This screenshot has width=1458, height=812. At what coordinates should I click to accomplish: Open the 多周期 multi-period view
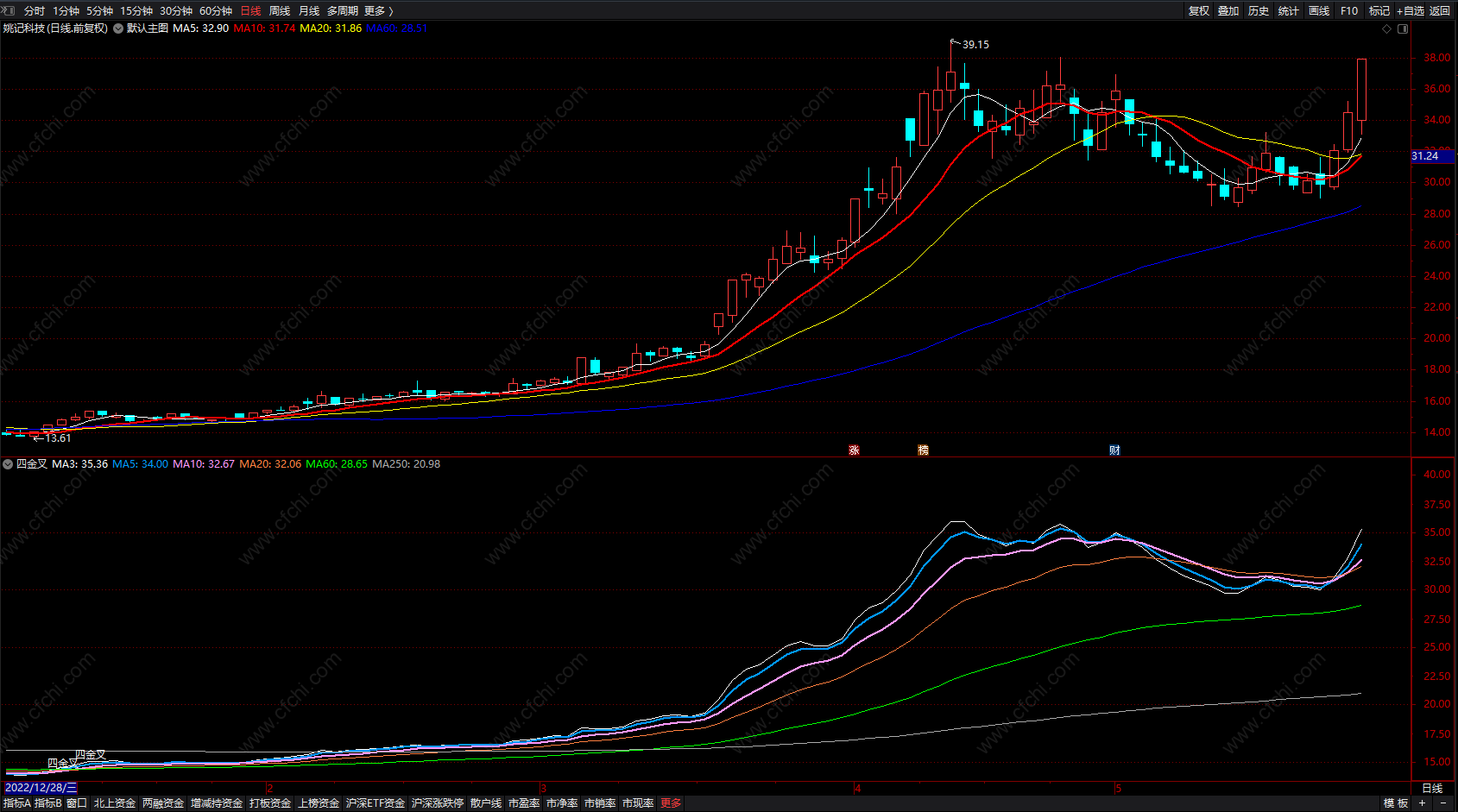[343, 11]
